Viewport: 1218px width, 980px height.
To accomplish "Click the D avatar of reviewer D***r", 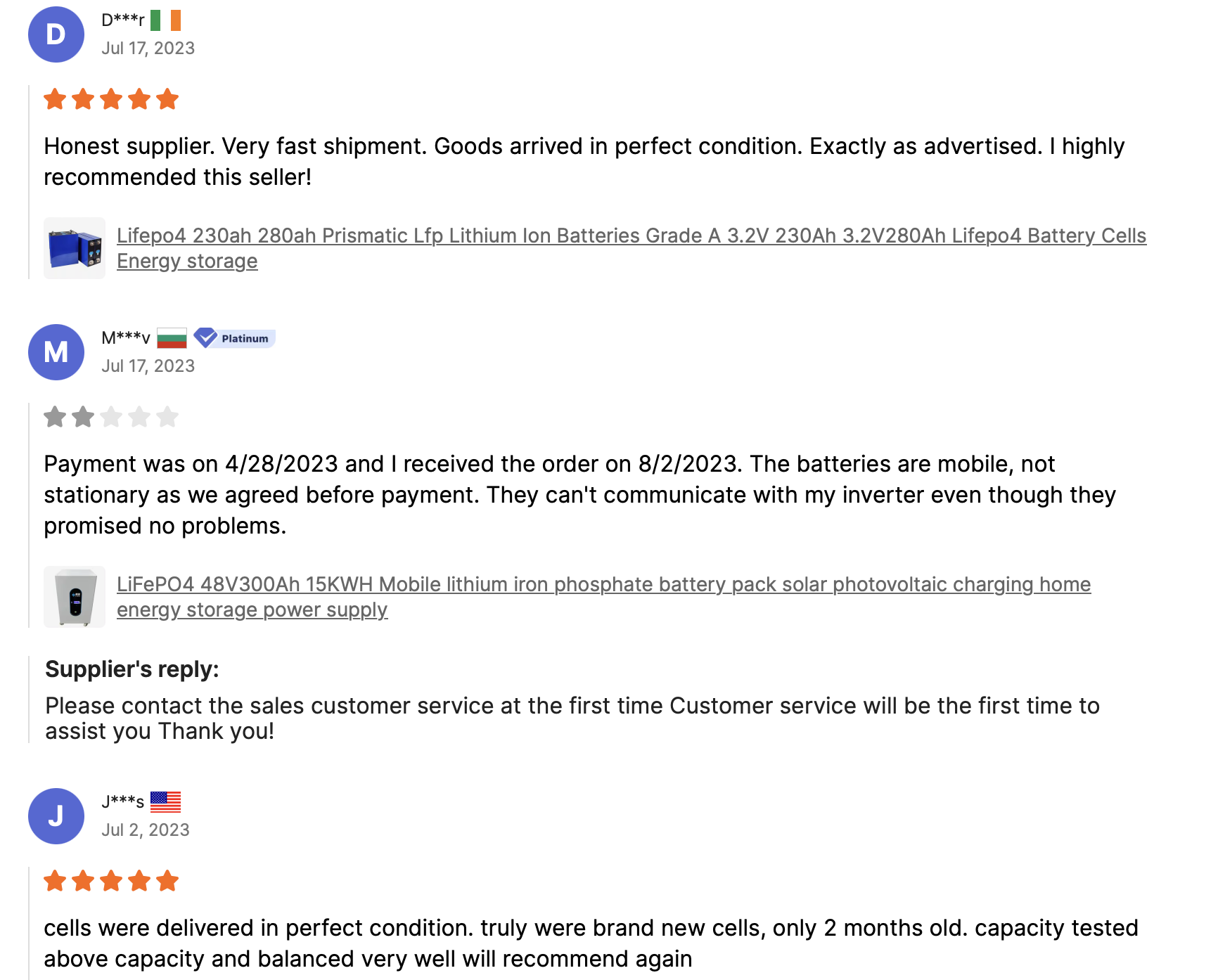I will 56,34.
